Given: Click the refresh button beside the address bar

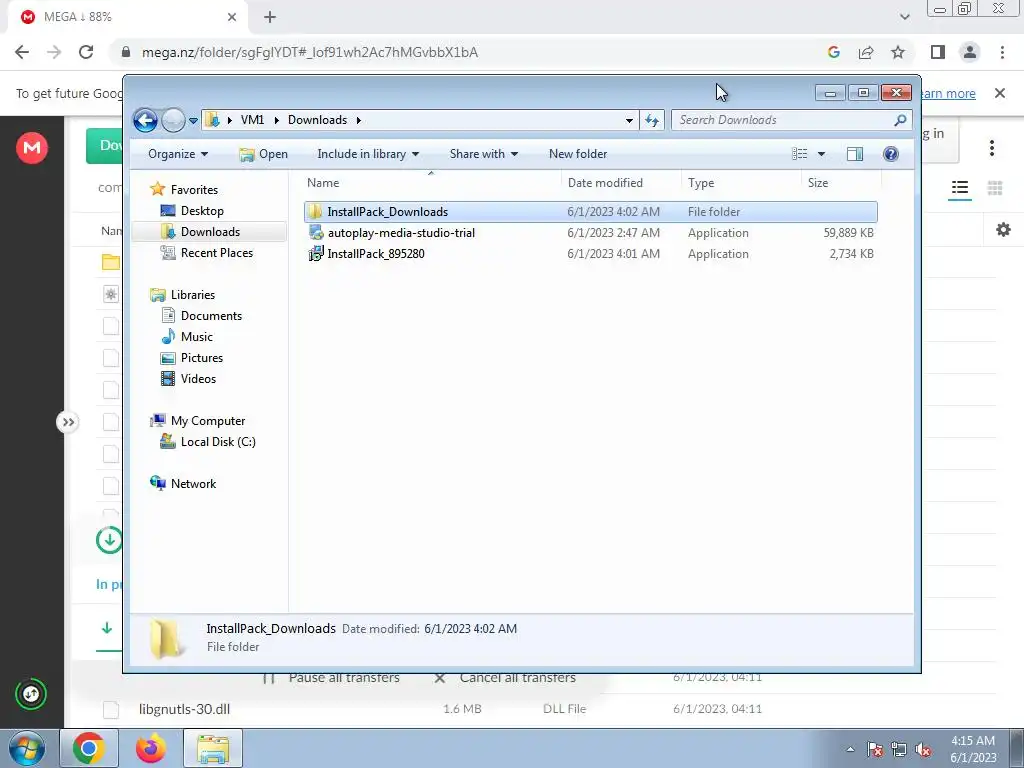Looking at the screenshot, I should (x=652, y=120).
